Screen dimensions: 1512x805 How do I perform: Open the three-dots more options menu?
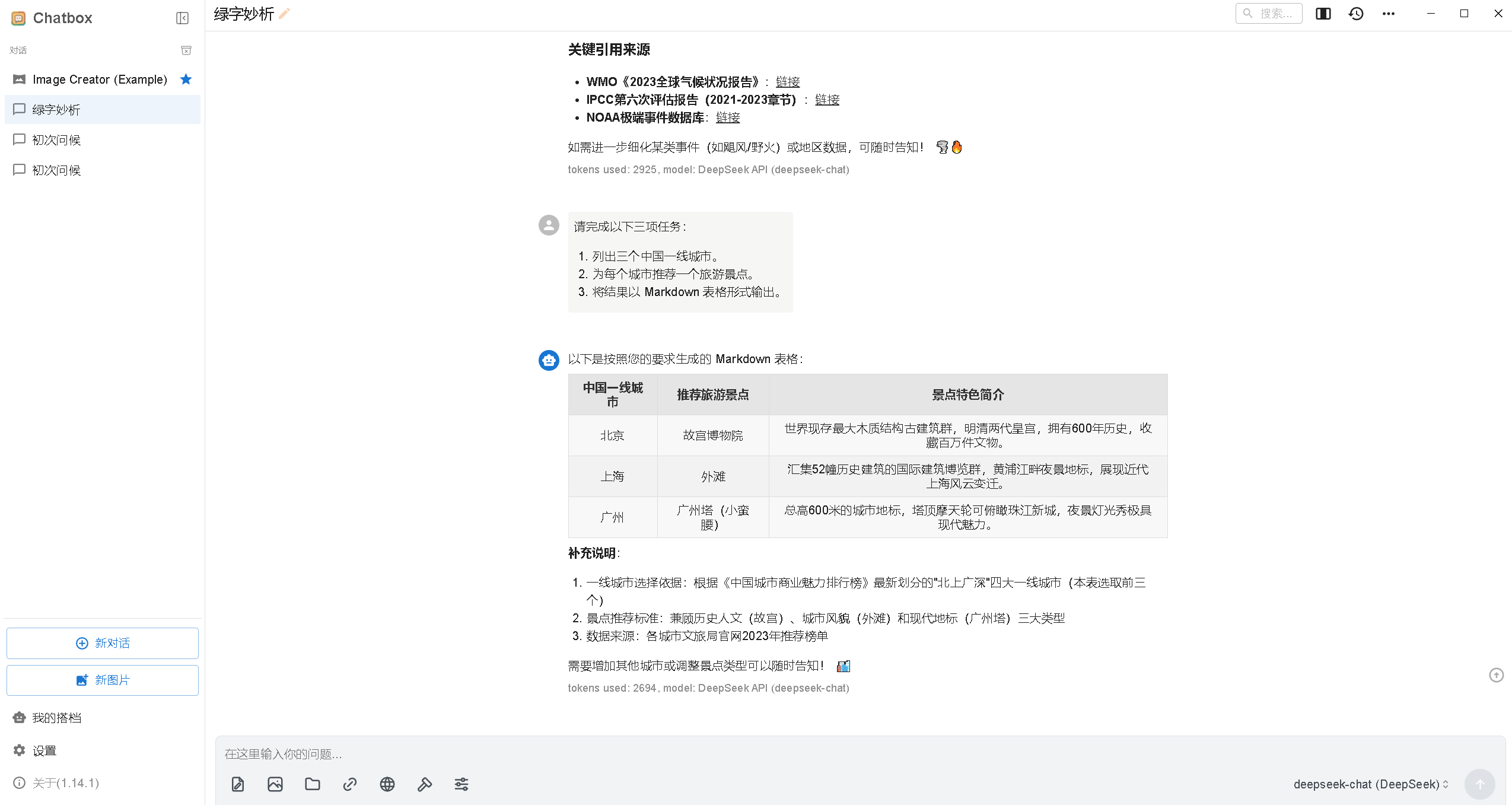click(1389, 14)
